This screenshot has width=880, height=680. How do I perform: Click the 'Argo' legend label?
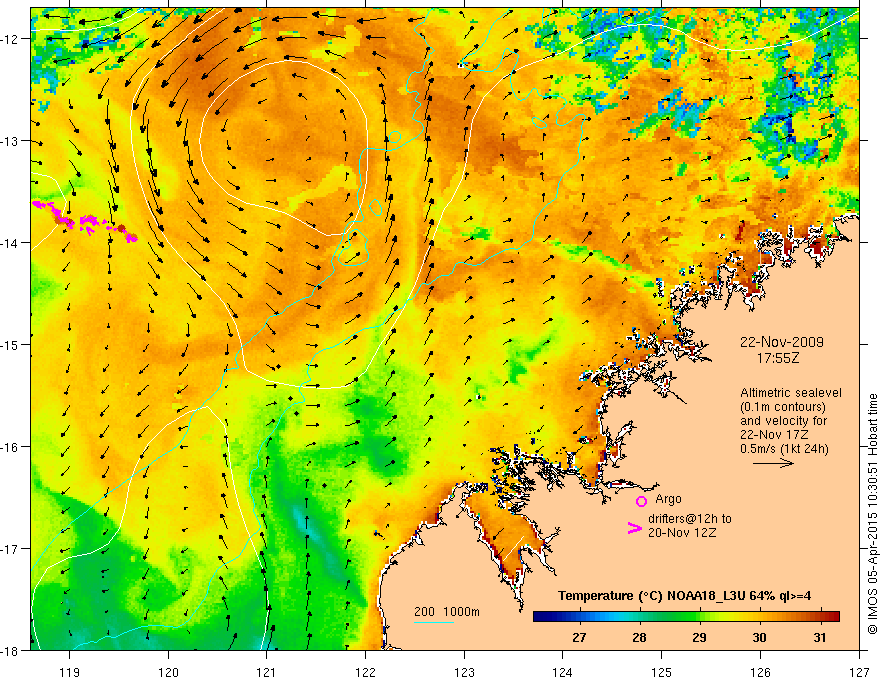(x=668, y=499)
